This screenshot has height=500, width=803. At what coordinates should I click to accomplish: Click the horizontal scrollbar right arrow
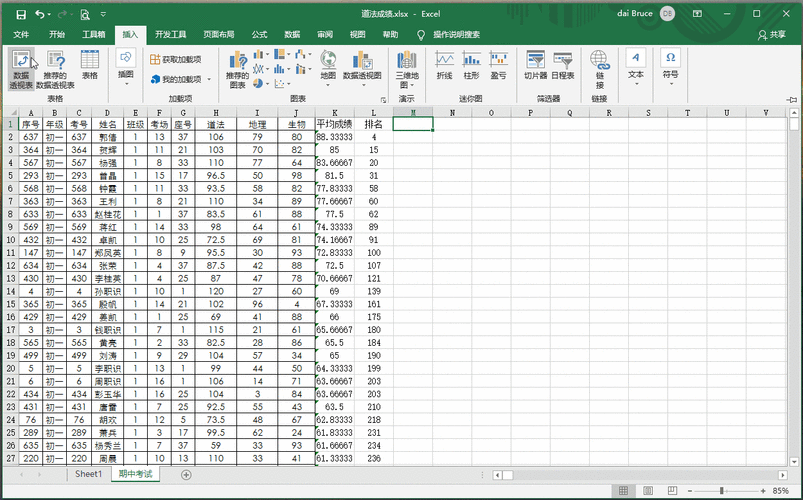pos(783,475)
